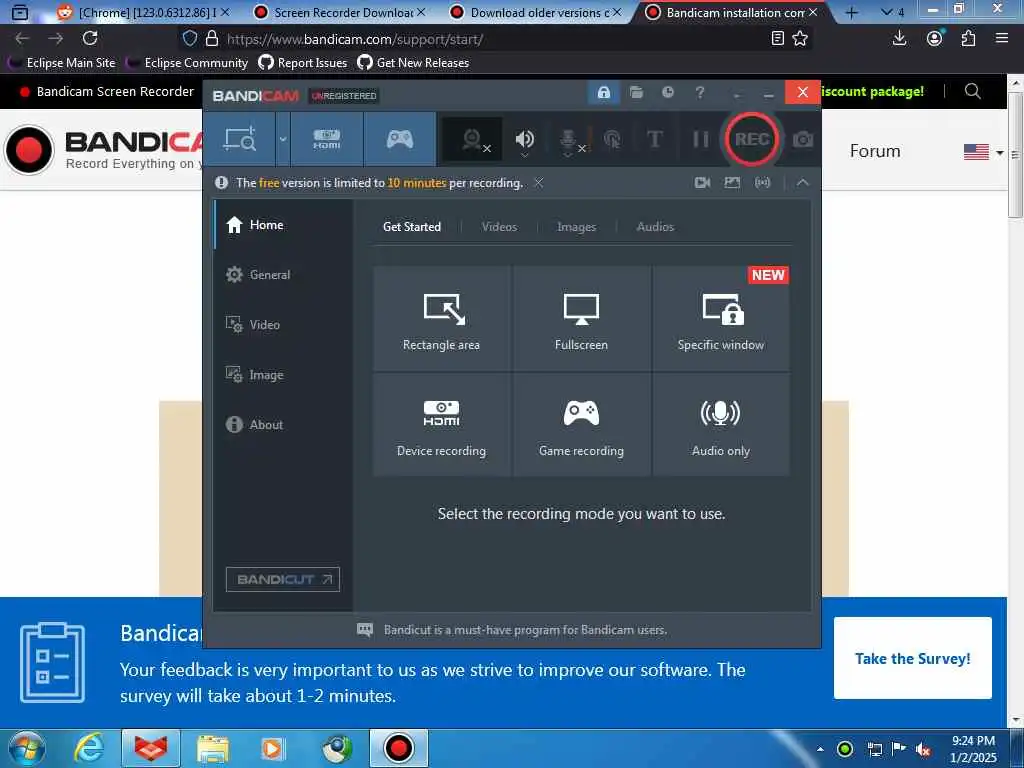The image size is (1024, 768).
Task: Switch to Download older versions tab
Action: point(536,12)
